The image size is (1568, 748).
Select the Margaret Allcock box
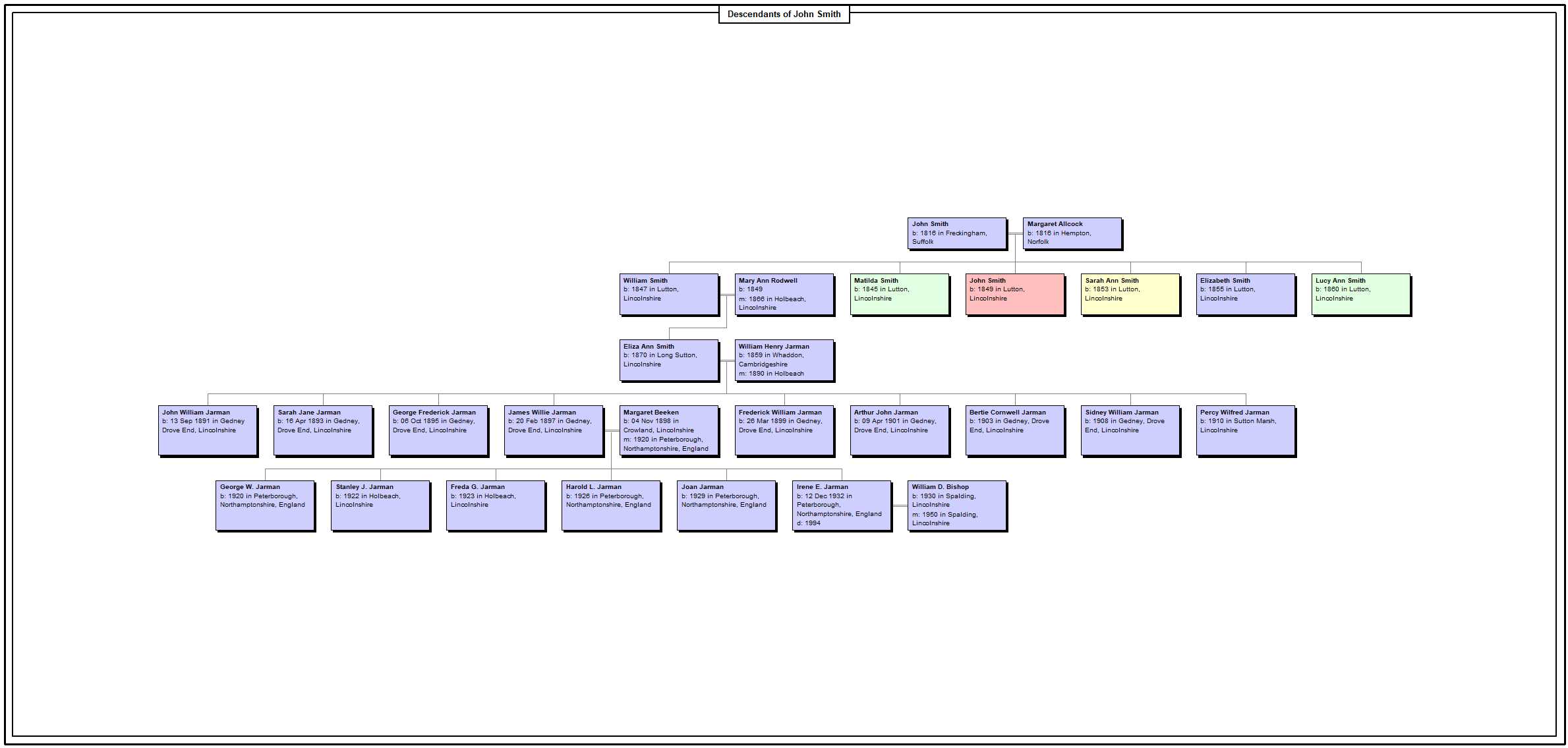pos(1072,233)
